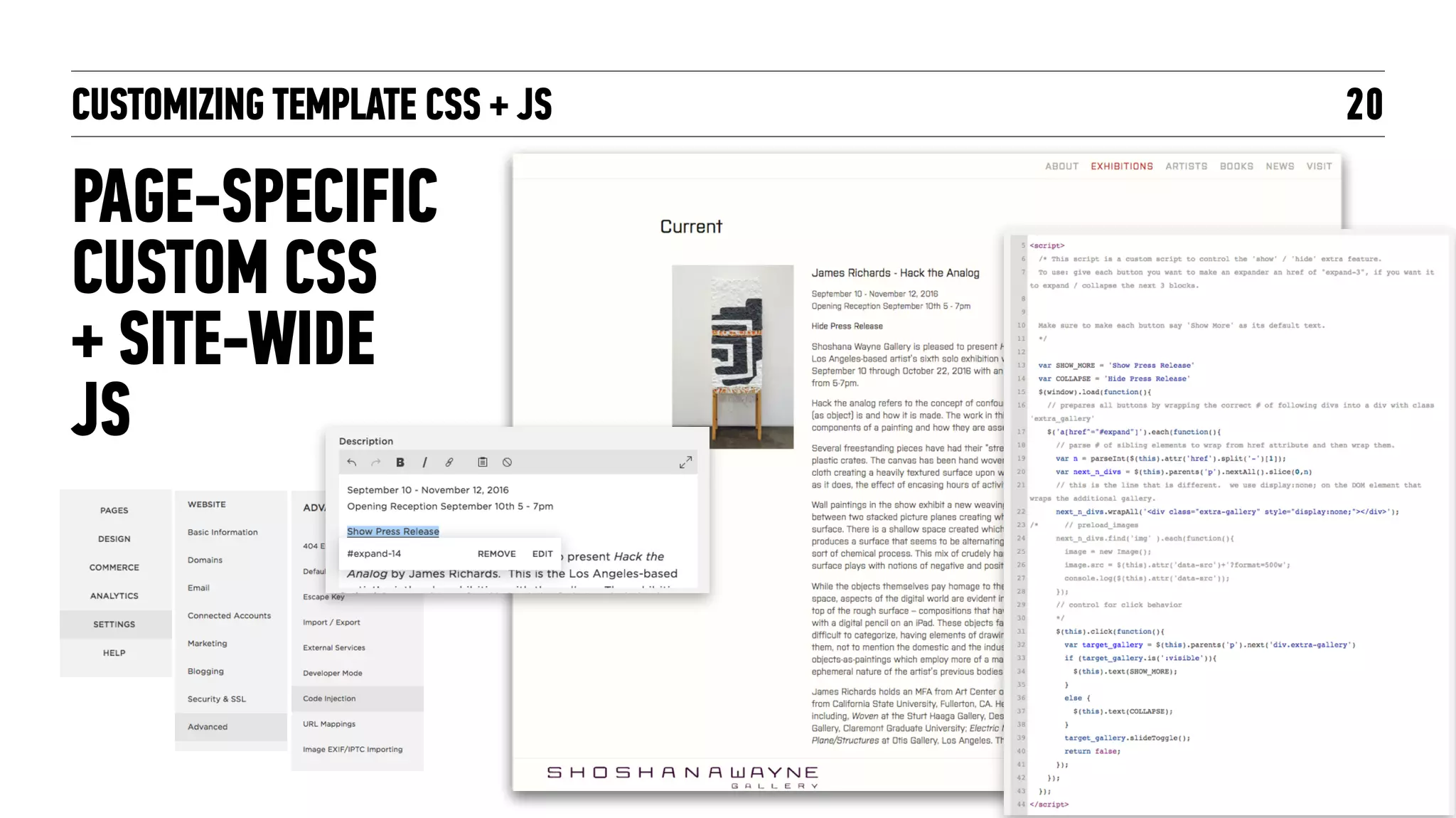Select Advanced in Website settings
The height and width of the screenshot is (818, 1456).
[231, 726]
